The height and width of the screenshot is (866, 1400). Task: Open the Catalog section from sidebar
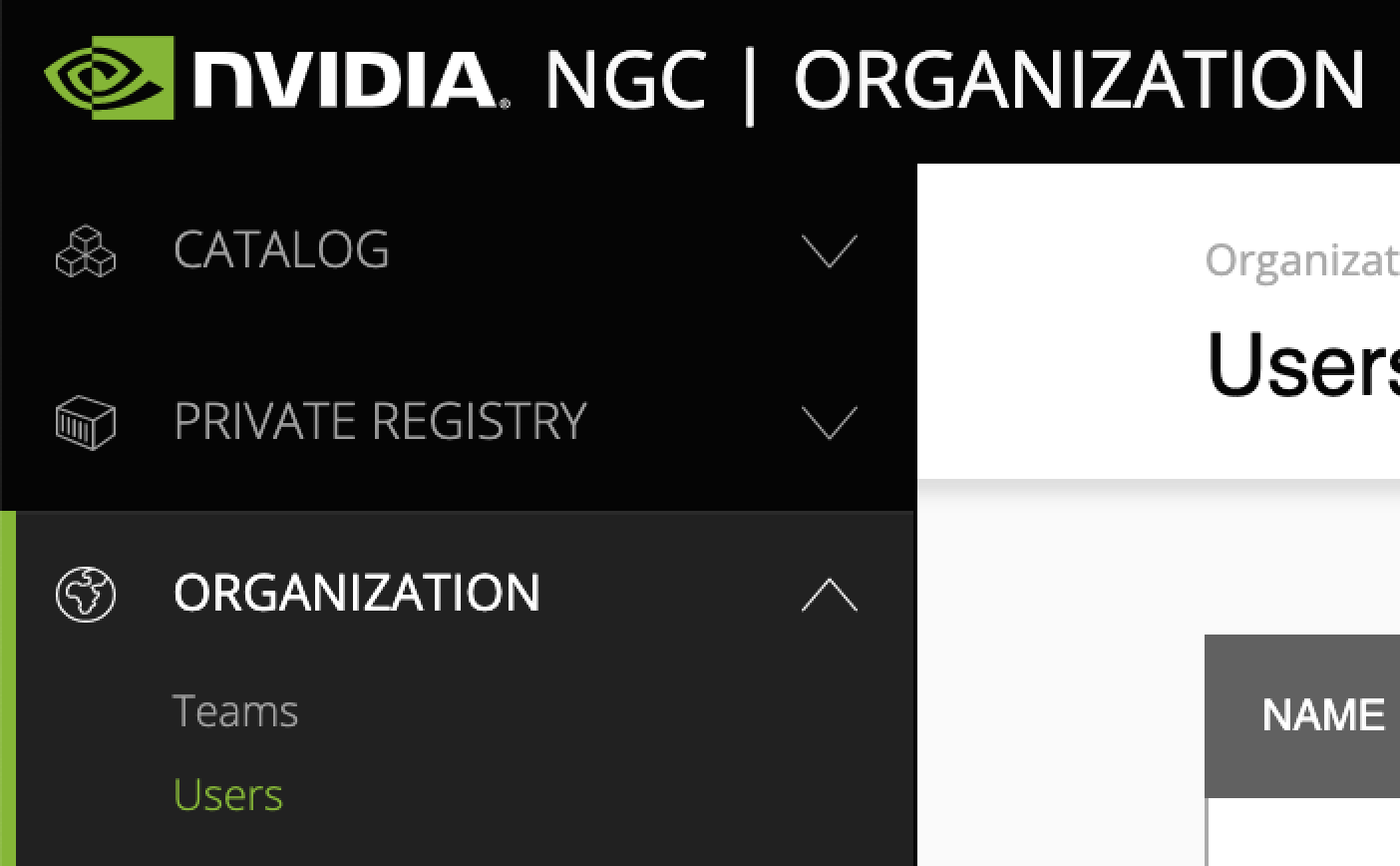click(282, 251)
